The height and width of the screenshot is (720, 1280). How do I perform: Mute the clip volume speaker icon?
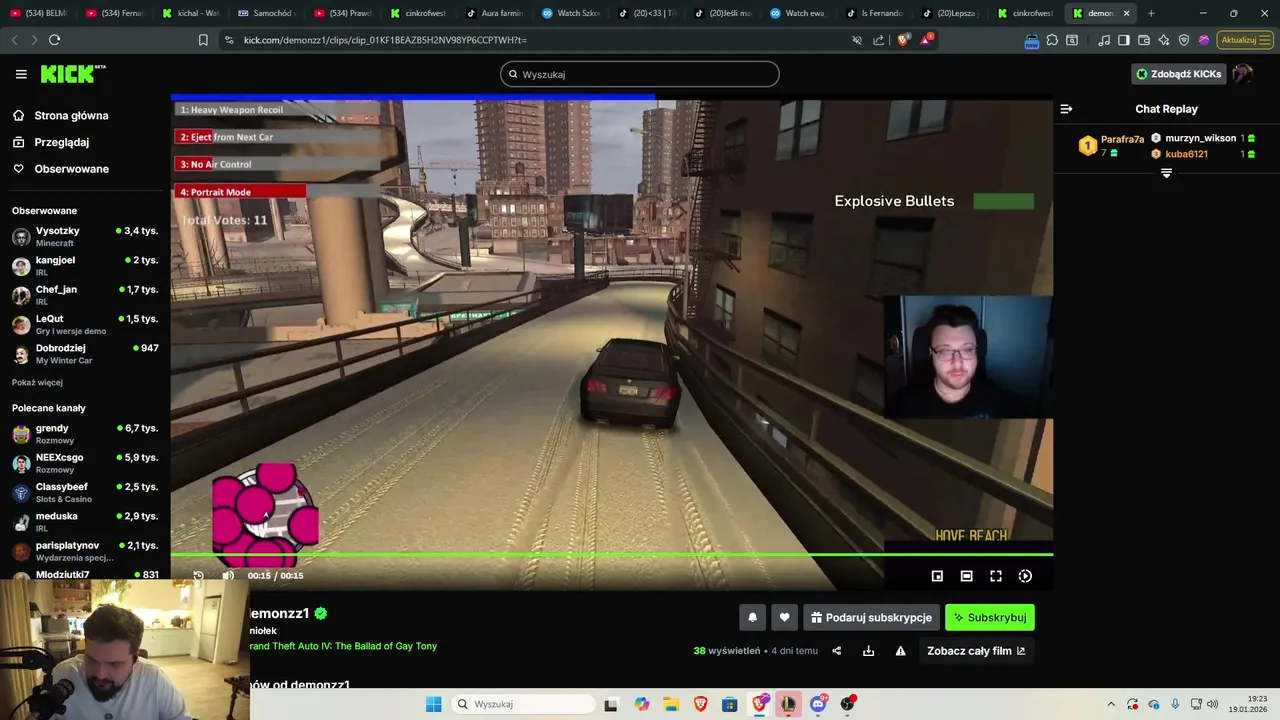point(228,576)
